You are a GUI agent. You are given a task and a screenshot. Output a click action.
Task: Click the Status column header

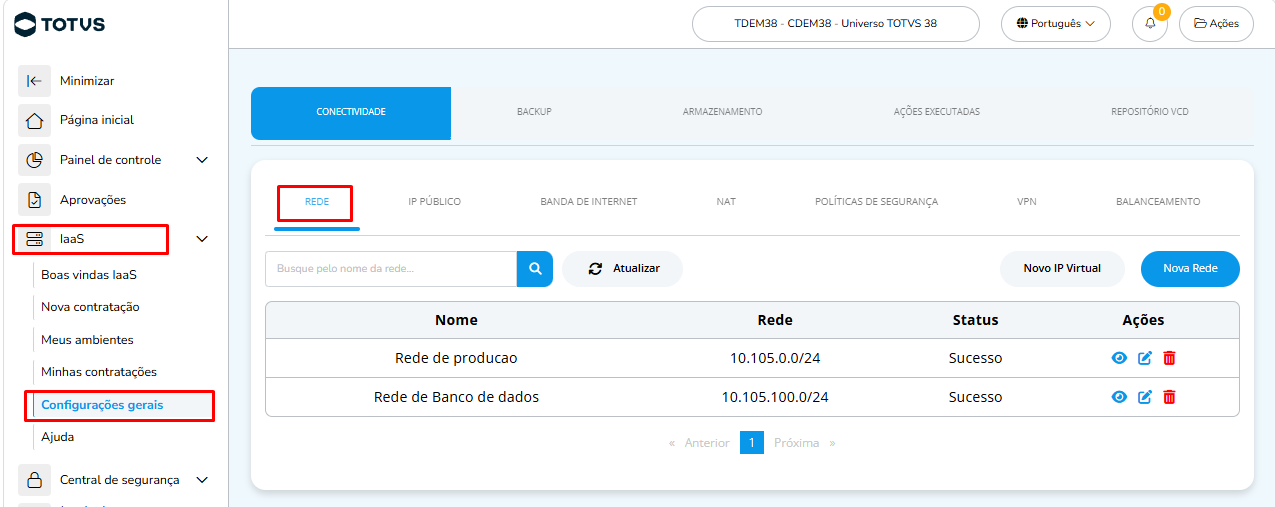pyautogui.click(x=975, y=320)
